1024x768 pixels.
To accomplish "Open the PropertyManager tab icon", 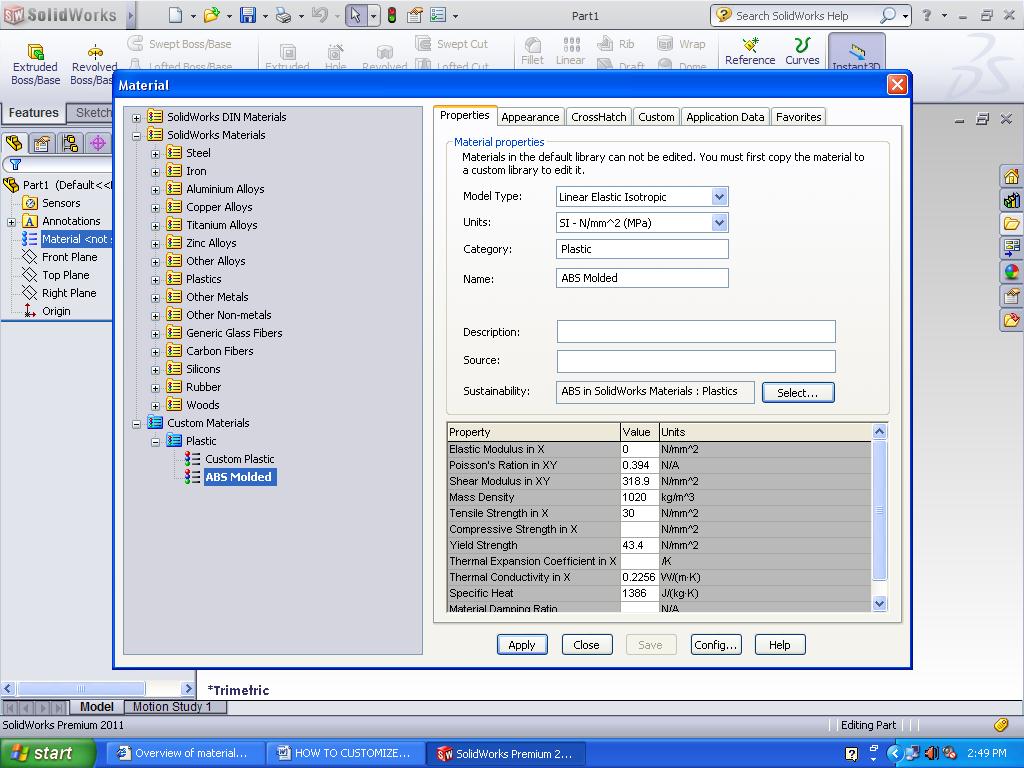I will pos(42,143).
